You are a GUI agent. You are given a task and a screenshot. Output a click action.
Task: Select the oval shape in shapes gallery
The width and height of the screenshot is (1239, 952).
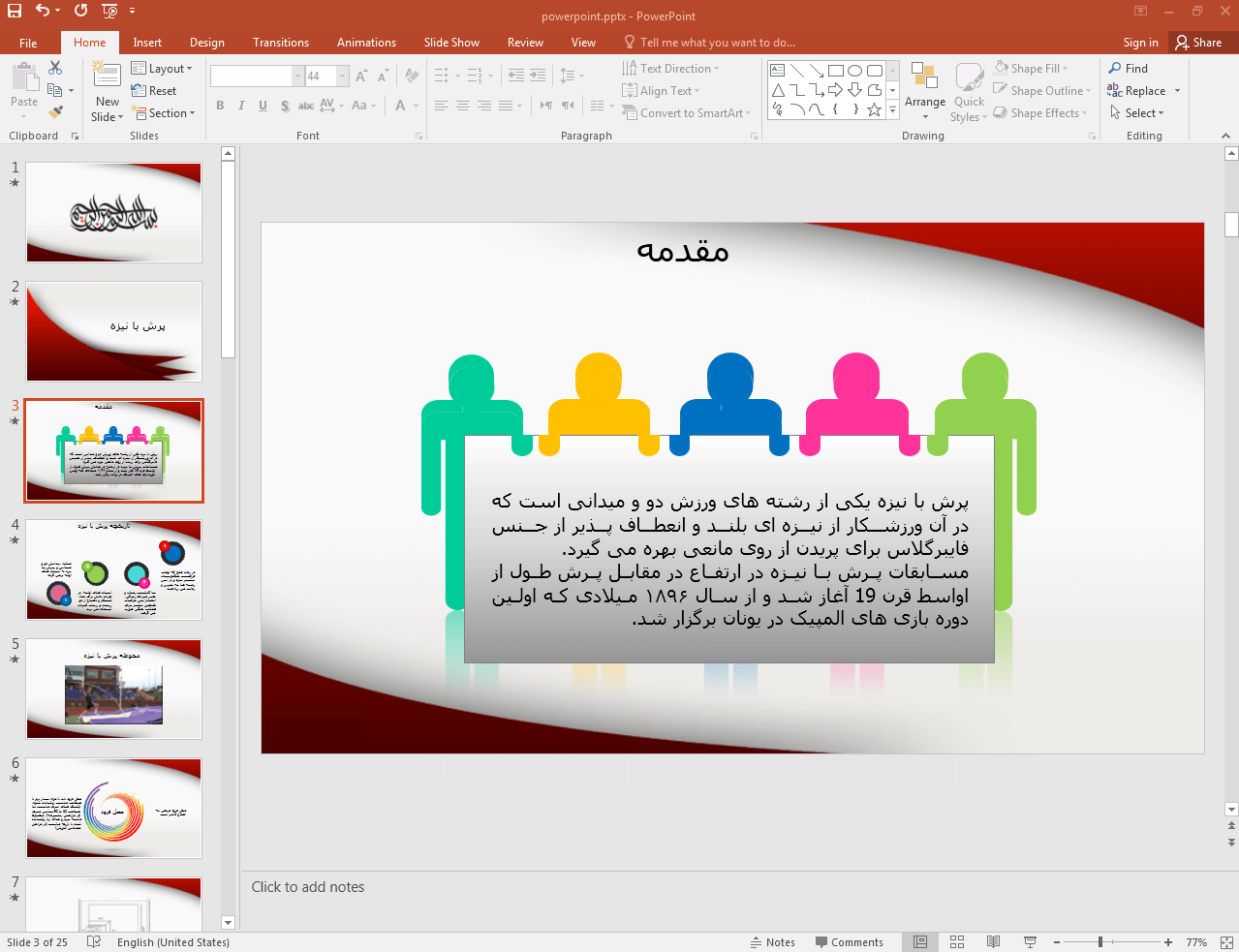coord(854,71)
